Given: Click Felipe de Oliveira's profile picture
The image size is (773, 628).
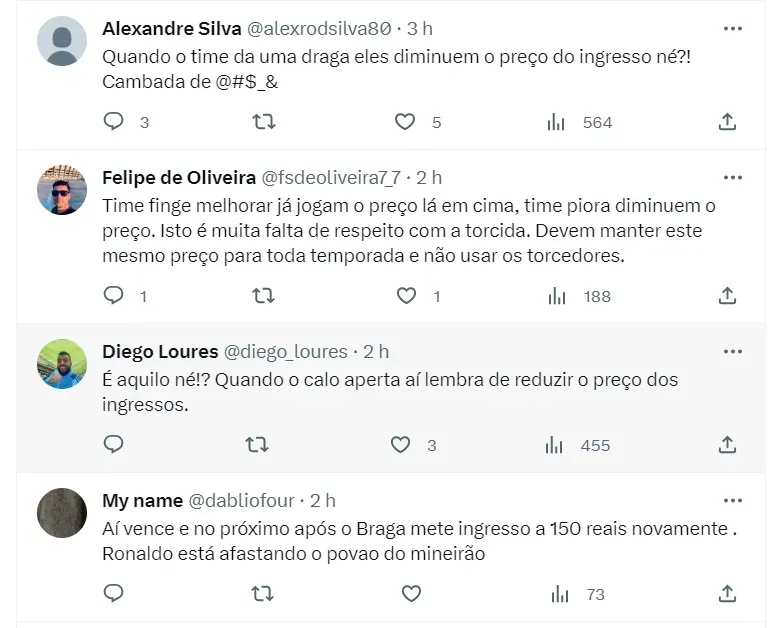Looking at the screenshot, I should tap(62, 190).
